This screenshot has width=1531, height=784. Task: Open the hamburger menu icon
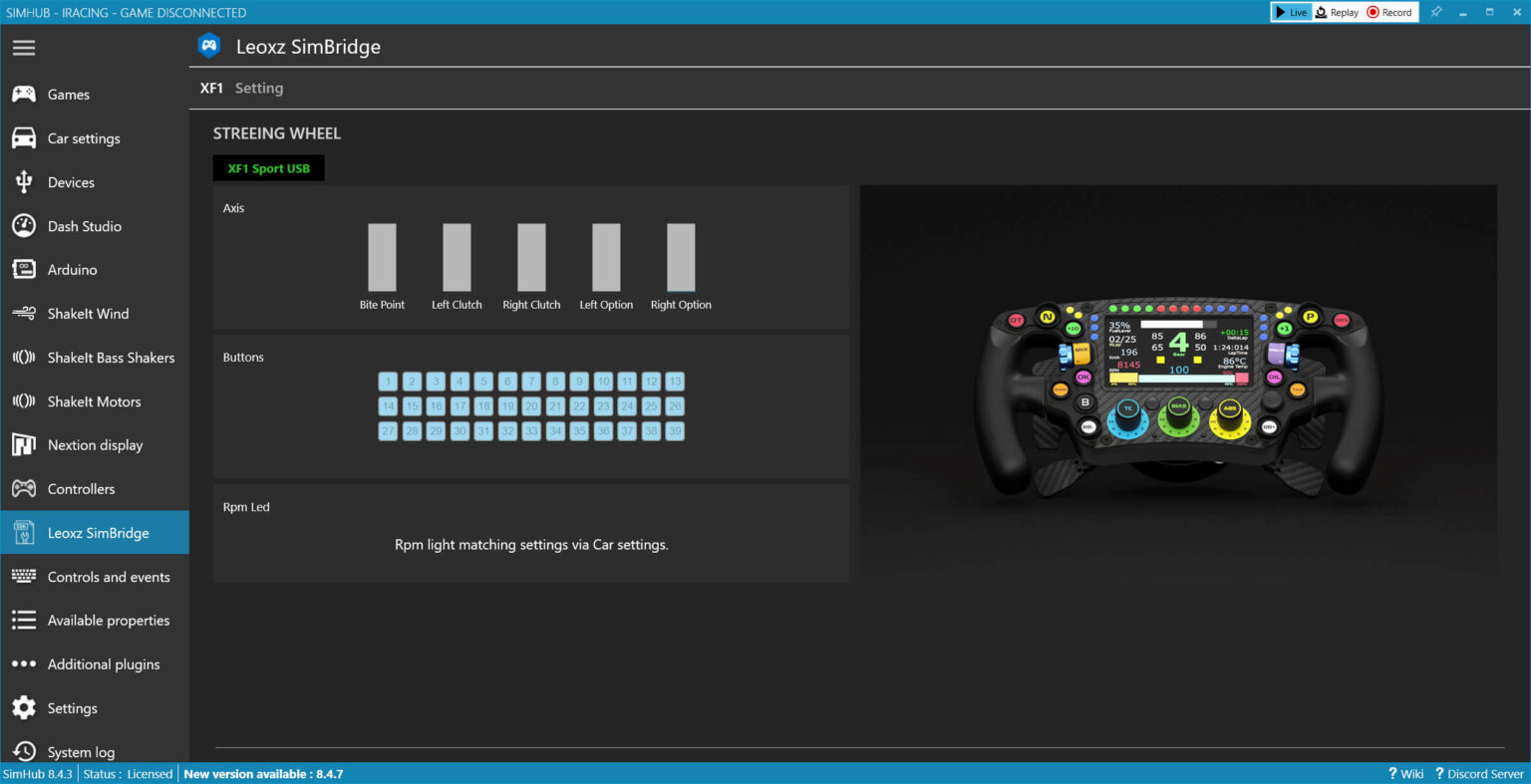coord(24,48)
